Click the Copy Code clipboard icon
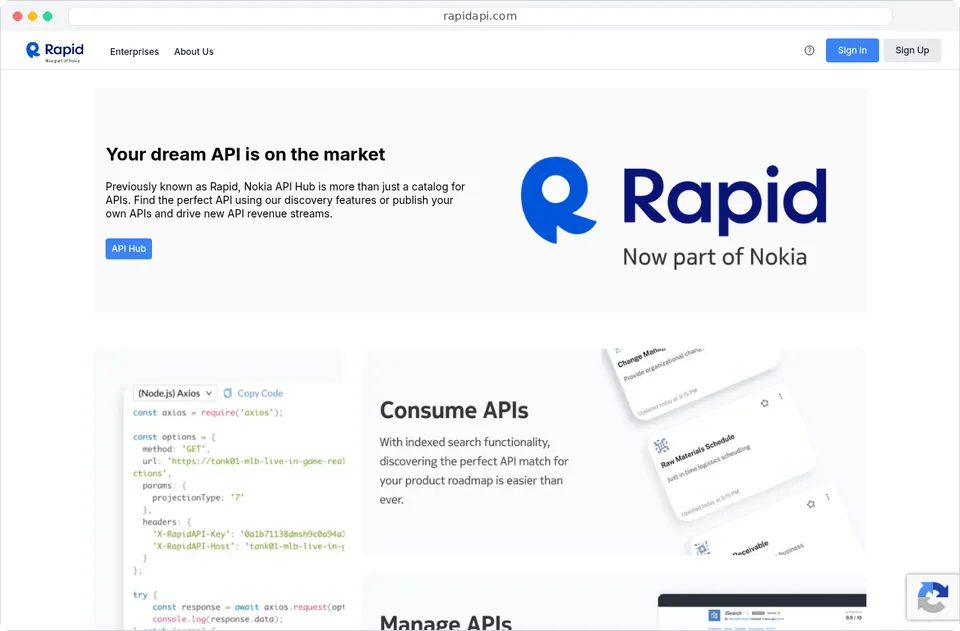The width and height of the screenshot is (960, 631). coord(228,394)
